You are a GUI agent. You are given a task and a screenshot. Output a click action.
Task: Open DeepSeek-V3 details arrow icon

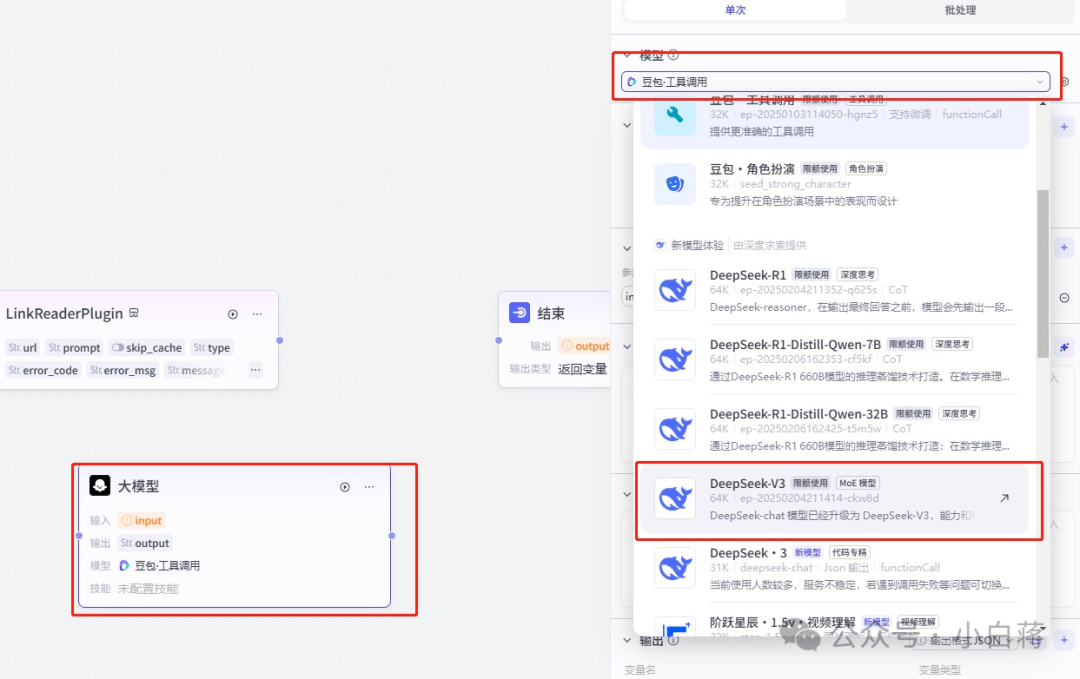(1004, 498)
